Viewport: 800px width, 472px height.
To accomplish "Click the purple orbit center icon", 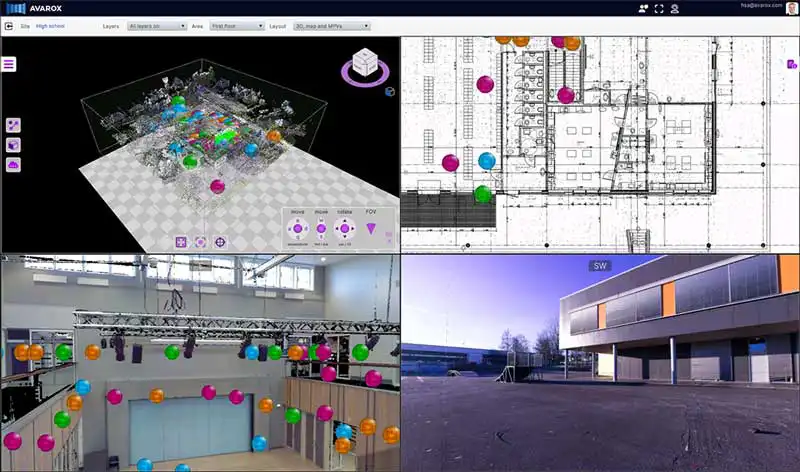I will [201, 242].
